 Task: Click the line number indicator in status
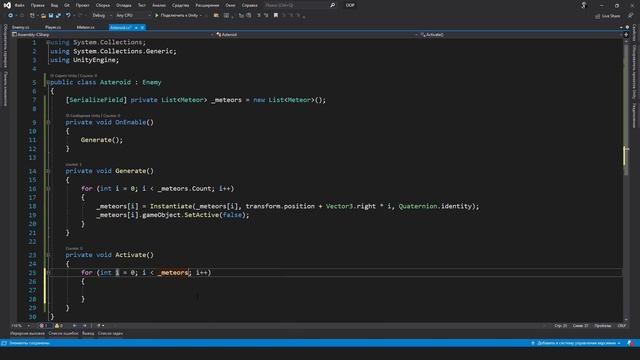point(560,326)
